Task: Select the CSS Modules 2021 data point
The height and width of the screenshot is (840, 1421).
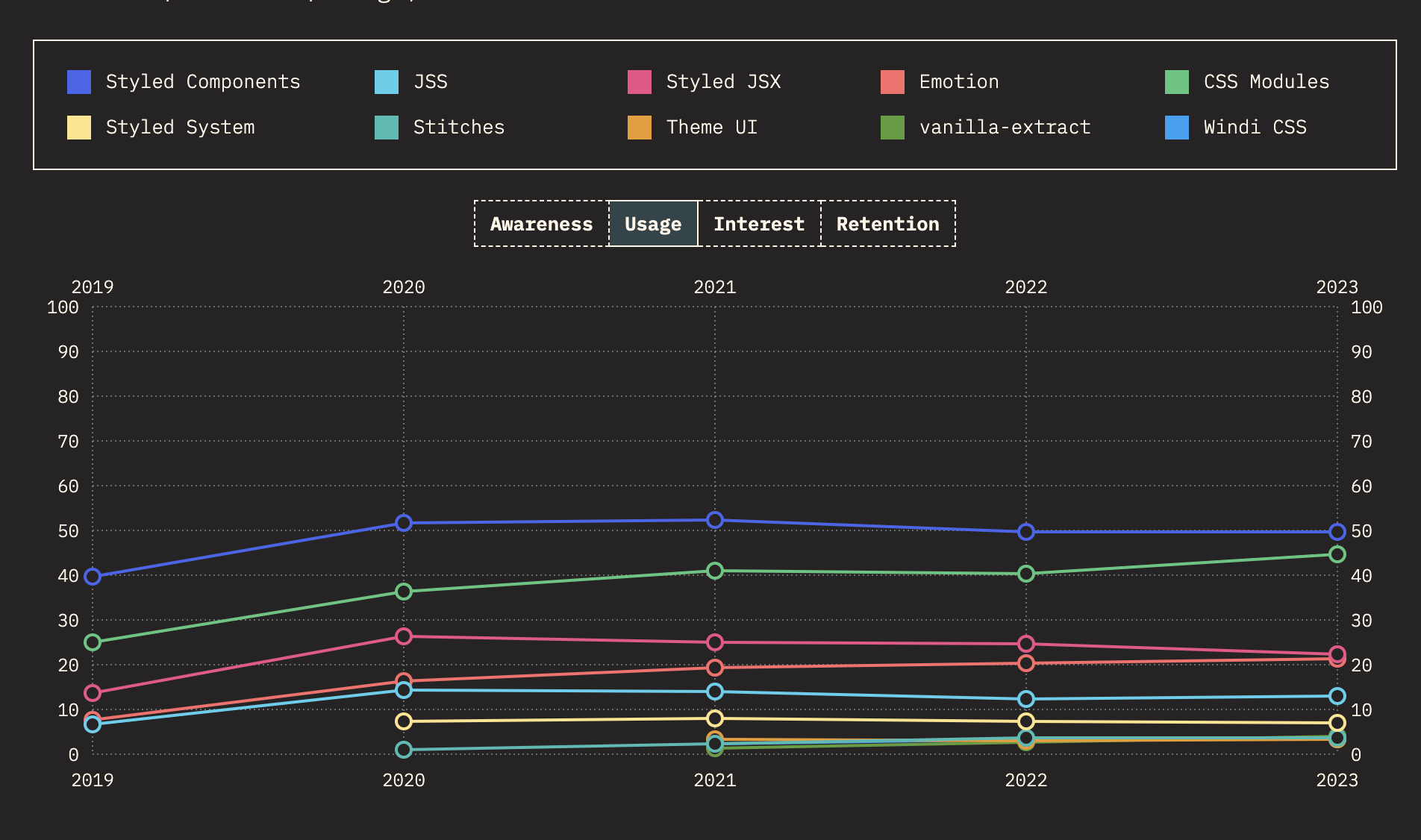Action: (715, 571)
